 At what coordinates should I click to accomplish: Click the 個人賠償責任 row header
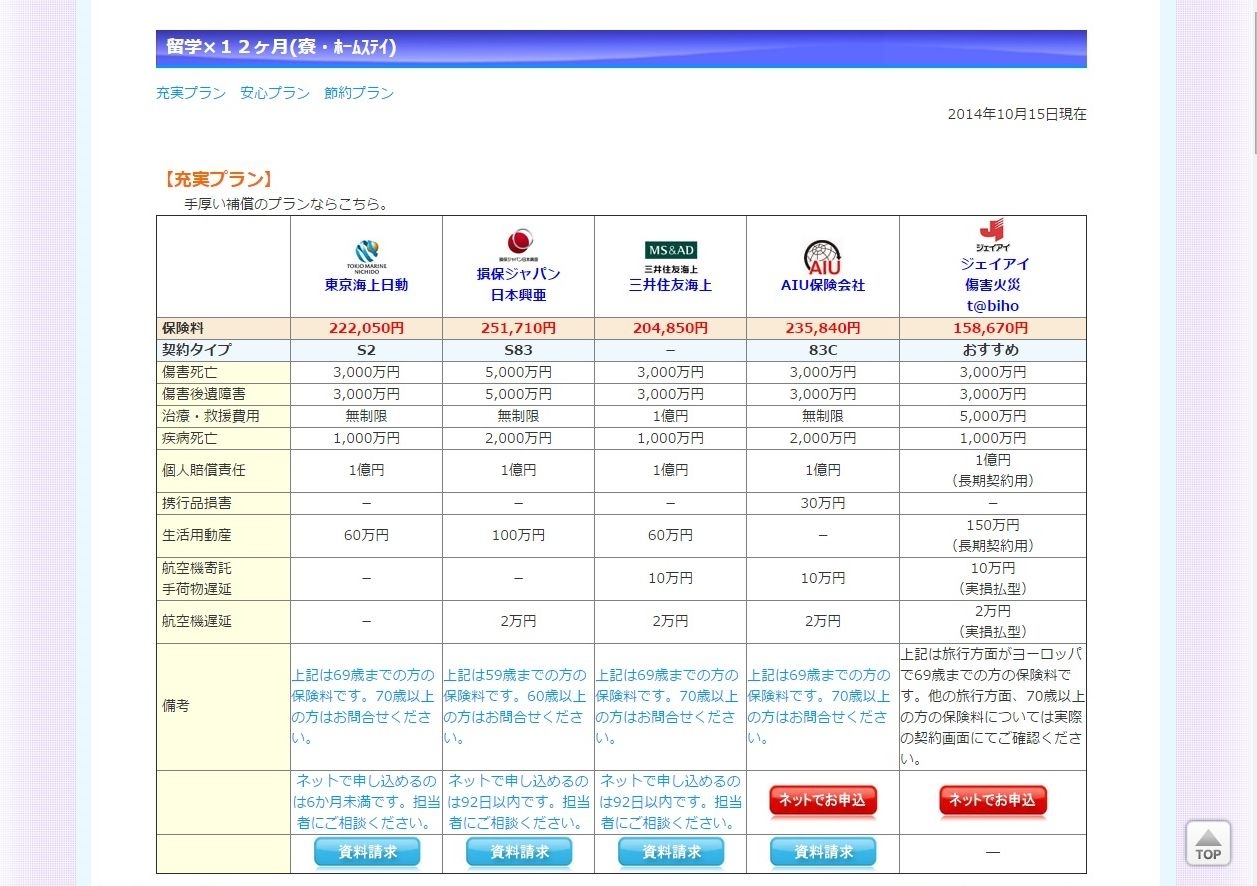[223, 470]
